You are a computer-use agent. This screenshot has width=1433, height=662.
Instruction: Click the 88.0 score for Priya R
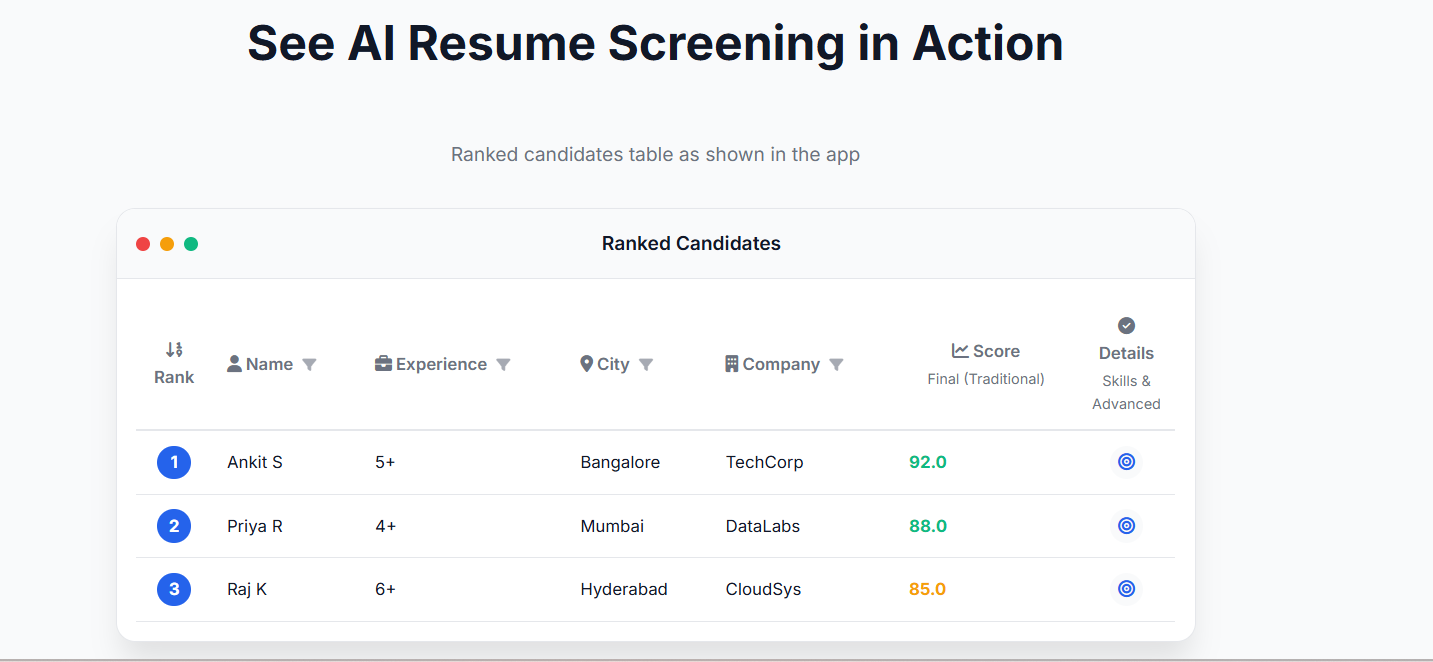(x=928, y=526)
